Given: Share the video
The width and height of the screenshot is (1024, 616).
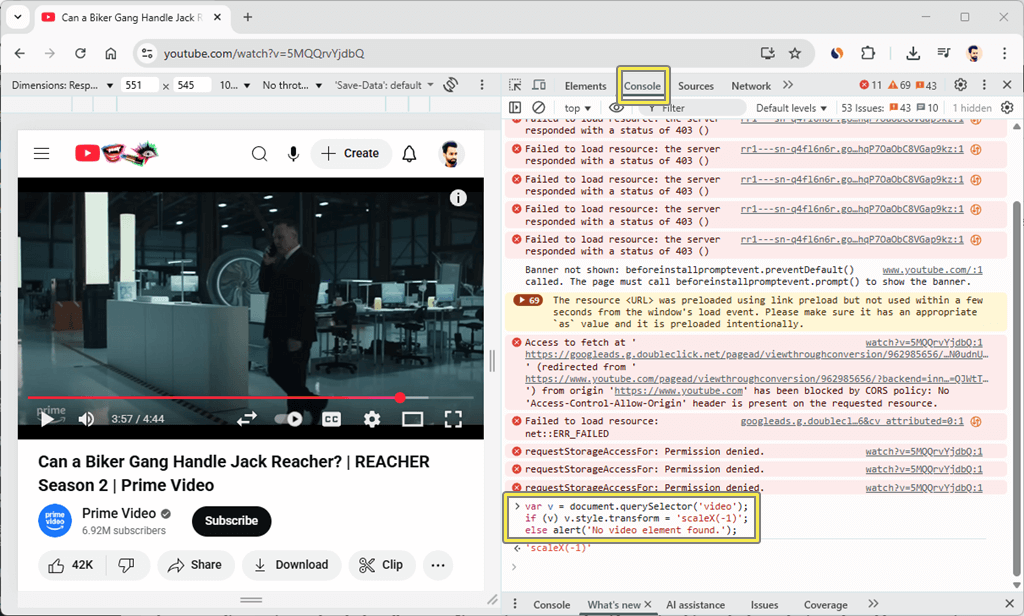Looking at the screenshot, I should click(x=195, y=565).
